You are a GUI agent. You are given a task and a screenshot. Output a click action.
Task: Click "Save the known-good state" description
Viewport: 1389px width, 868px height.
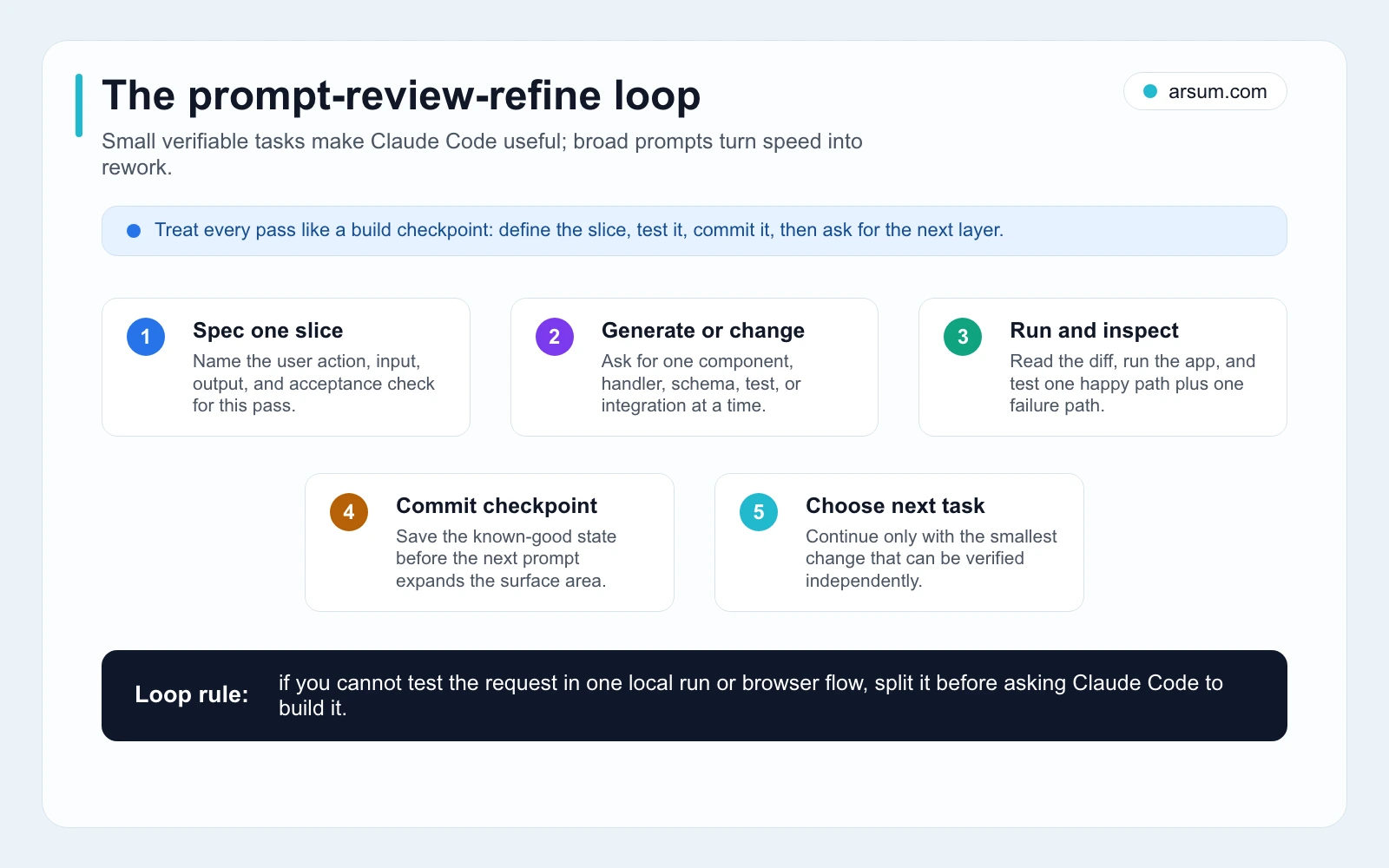pyautogui.click(x=506, y=559)
